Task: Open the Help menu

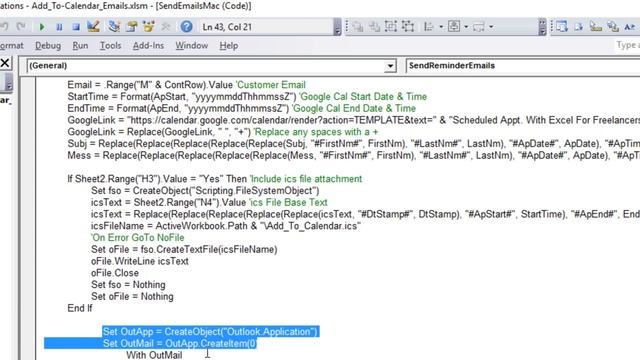Action: pos(229,46)
